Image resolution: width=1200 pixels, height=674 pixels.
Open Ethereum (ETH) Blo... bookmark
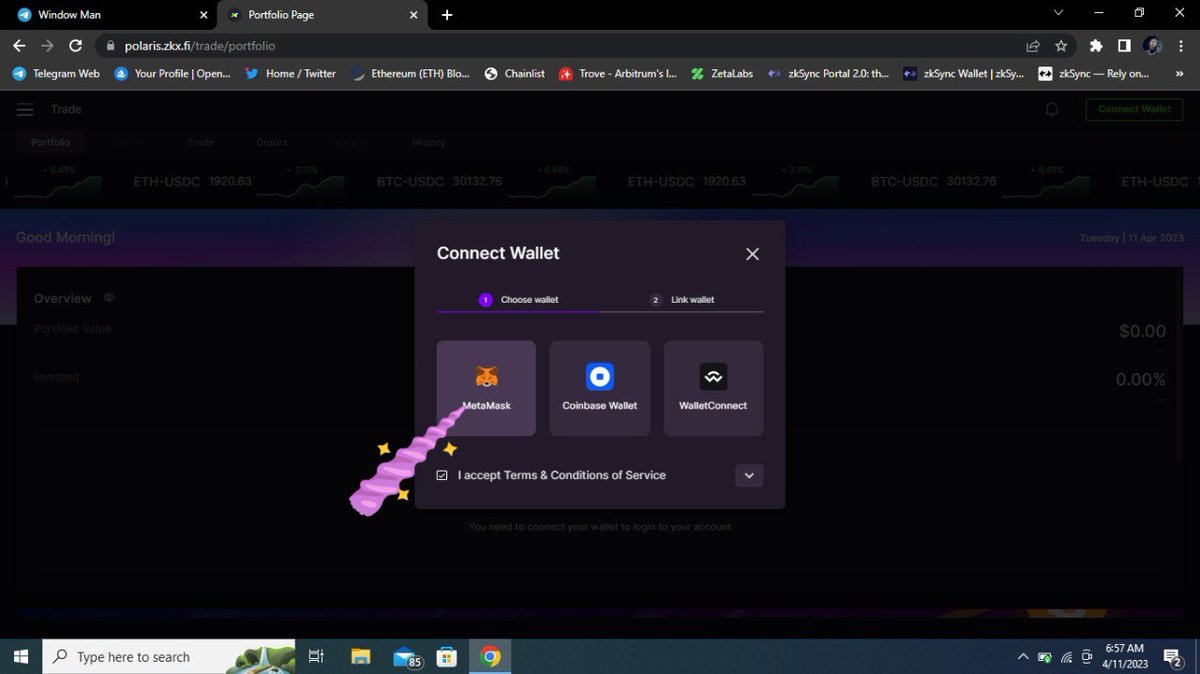point(410,73)
